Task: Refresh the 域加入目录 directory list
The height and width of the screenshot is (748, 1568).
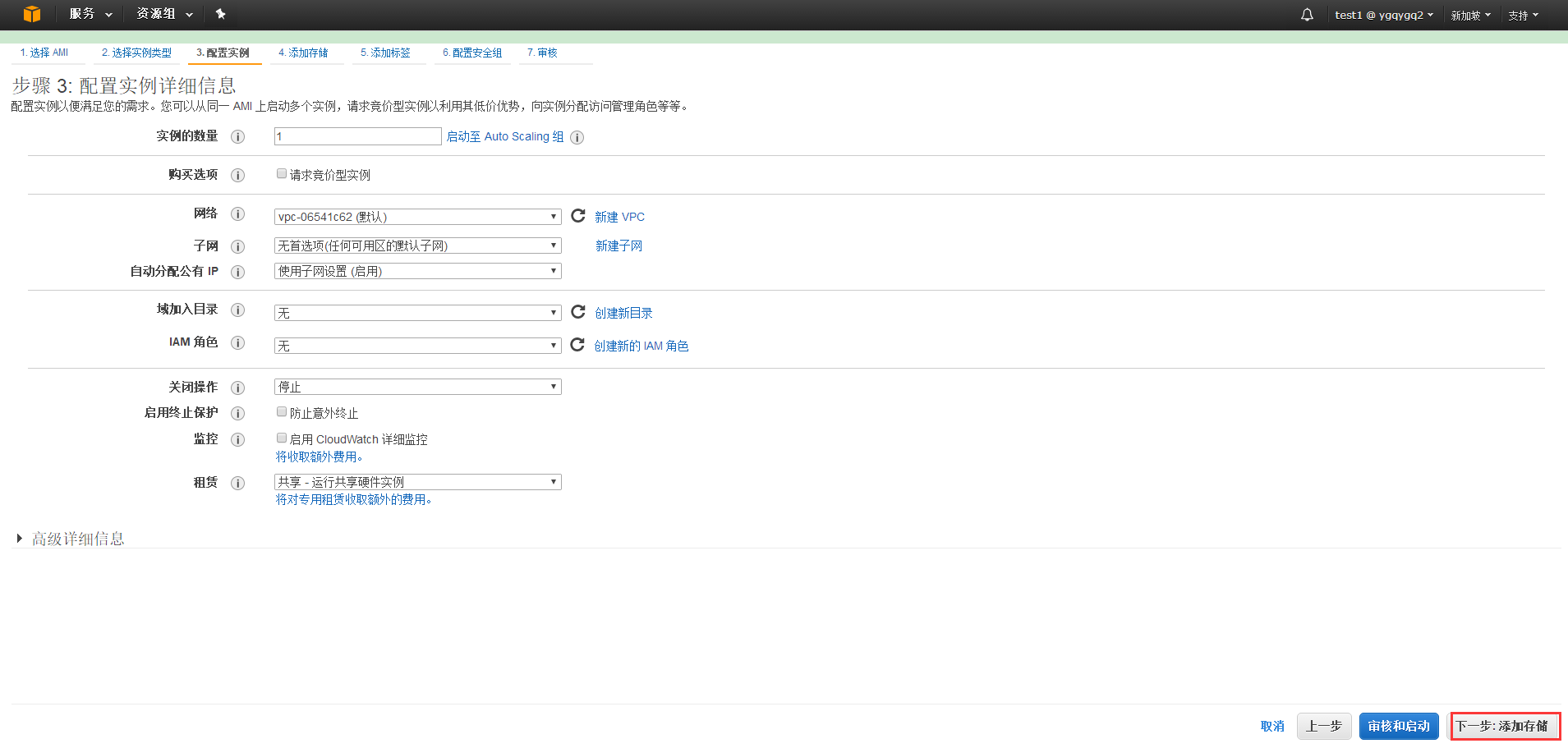Action: pos(578,311)
